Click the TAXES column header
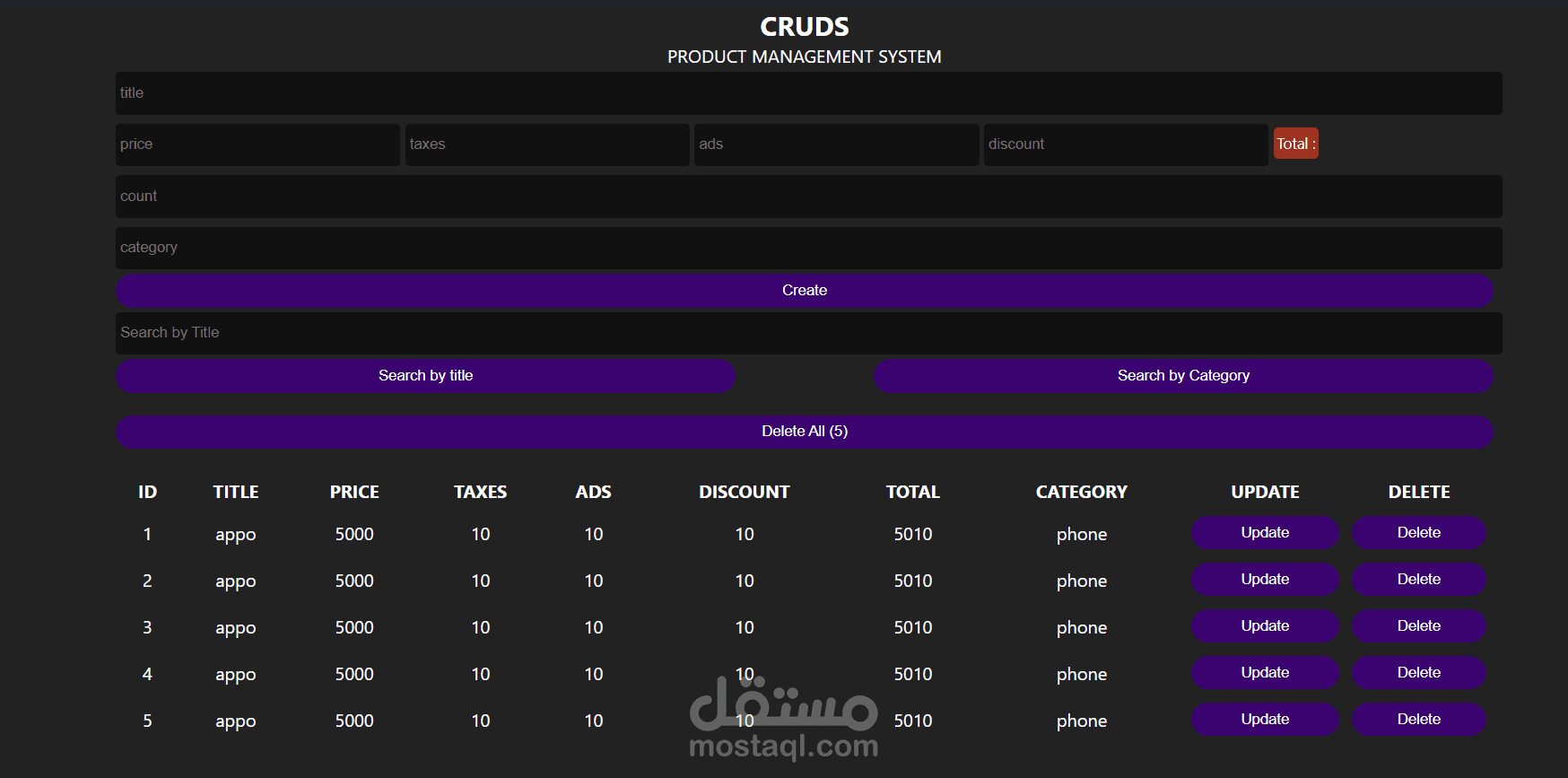This screenshot has width=1568, height=778. [481, 492]
